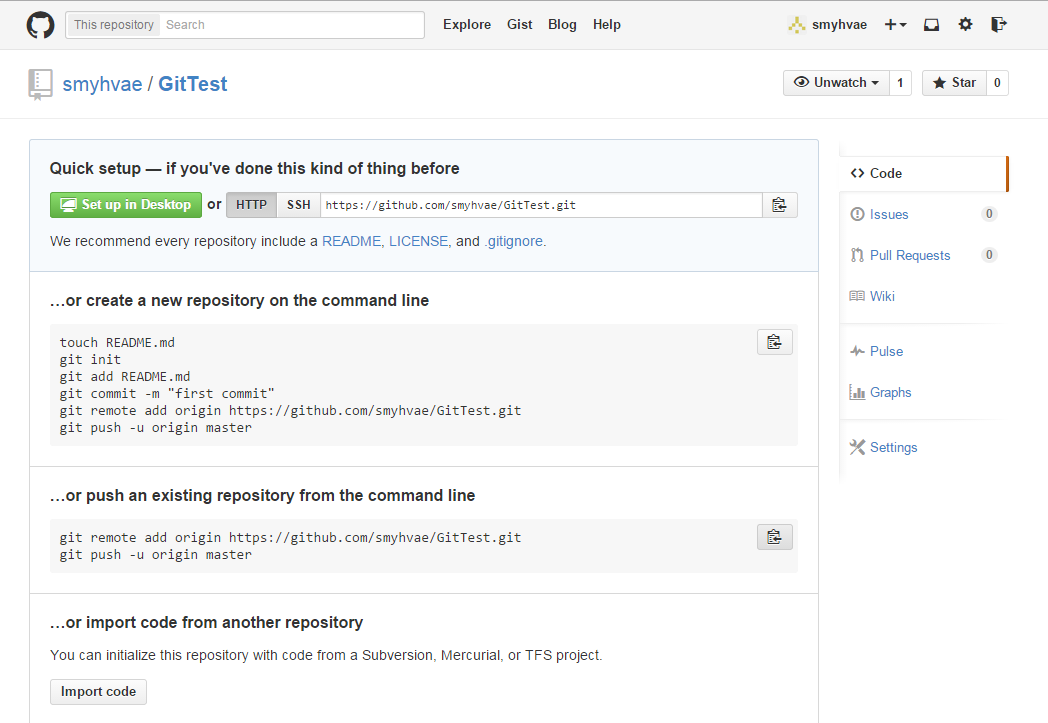Star the GitTest repository

point(954,83)
